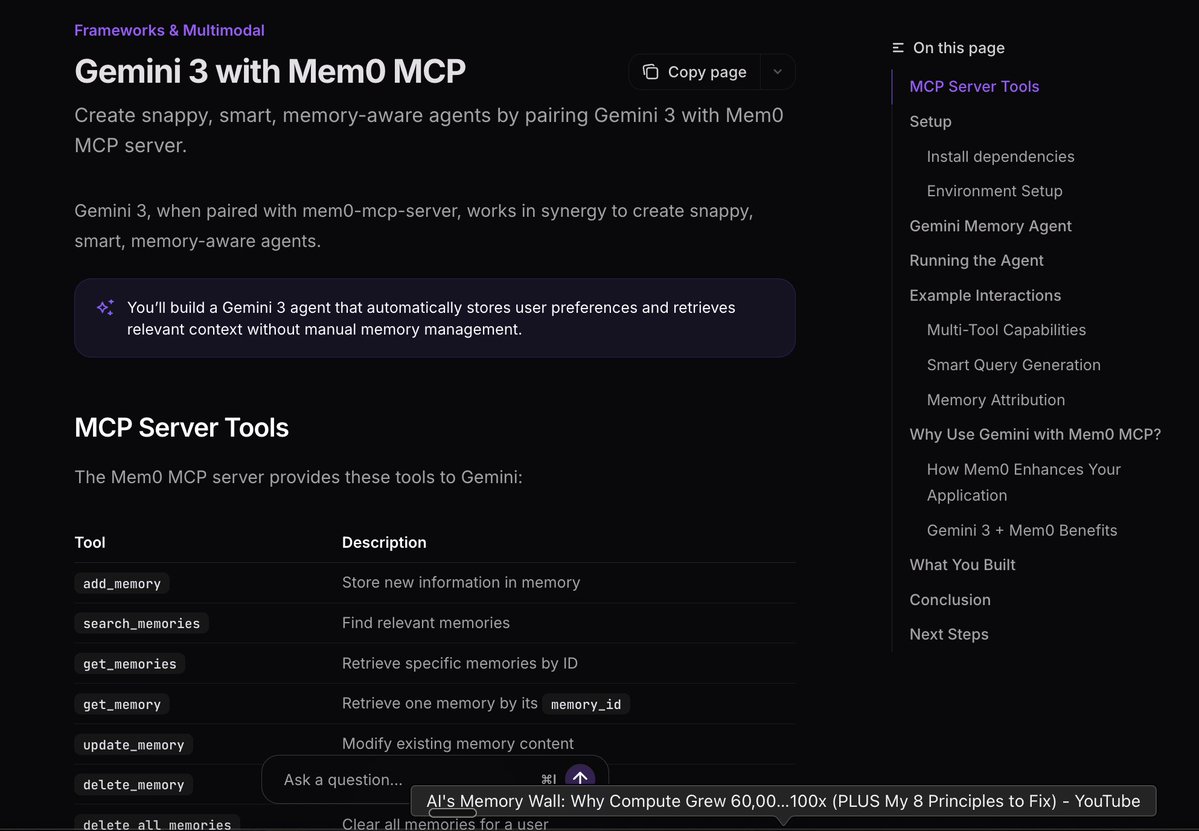Click the update_memory tool code label
This screenshot has width=1199, height=831.
click(x=133, y=745)
